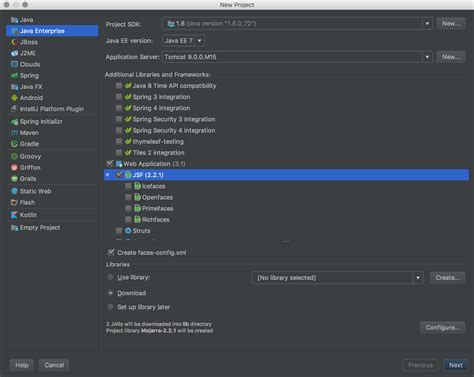Check Spring 4 integration
The width and height of the screenshot is (474, 377).
click(x=119, y=108)
